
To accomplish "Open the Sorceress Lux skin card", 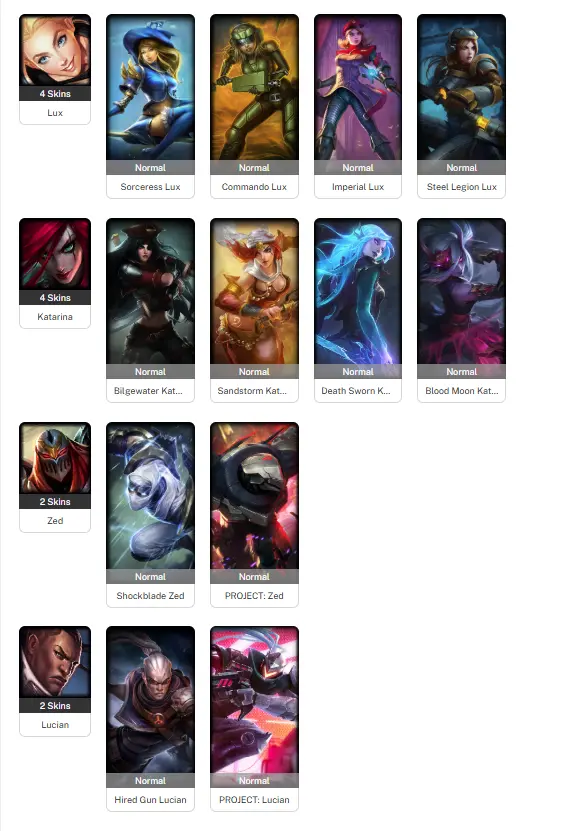I will coord(151,107).
